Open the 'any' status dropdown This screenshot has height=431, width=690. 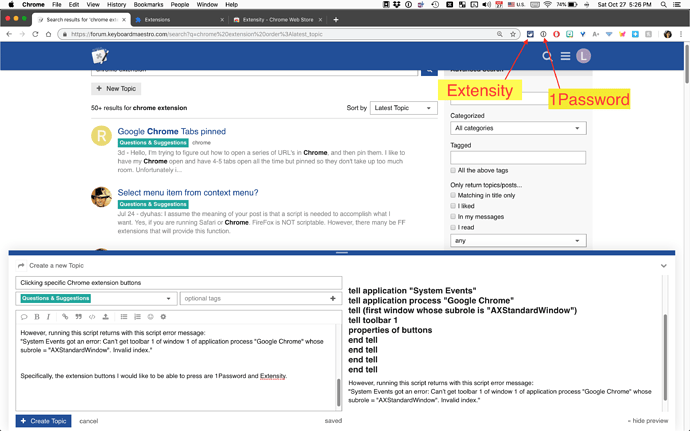pos(518,241)
